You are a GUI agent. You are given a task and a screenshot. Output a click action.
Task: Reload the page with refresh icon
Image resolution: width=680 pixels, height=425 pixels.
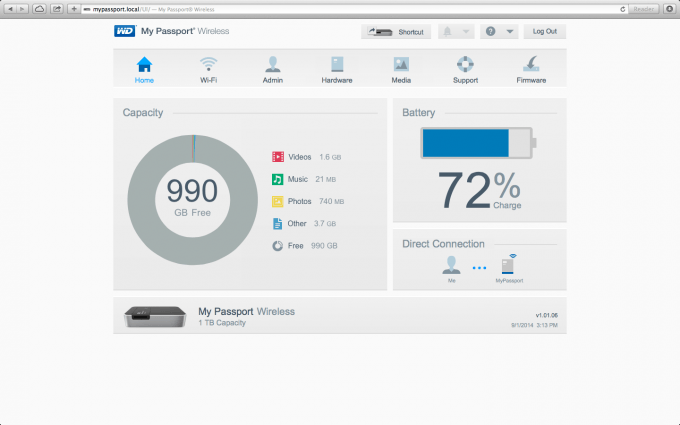click(x=623, y=9)
